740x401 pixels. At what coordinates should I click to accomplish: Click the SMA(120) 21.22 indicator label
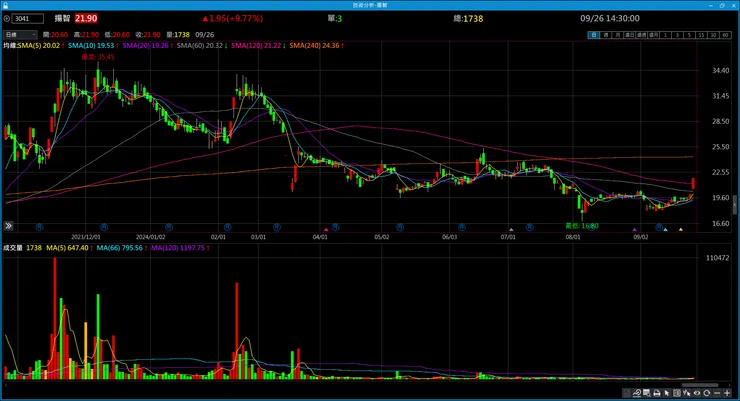click(x=256, y=46)
